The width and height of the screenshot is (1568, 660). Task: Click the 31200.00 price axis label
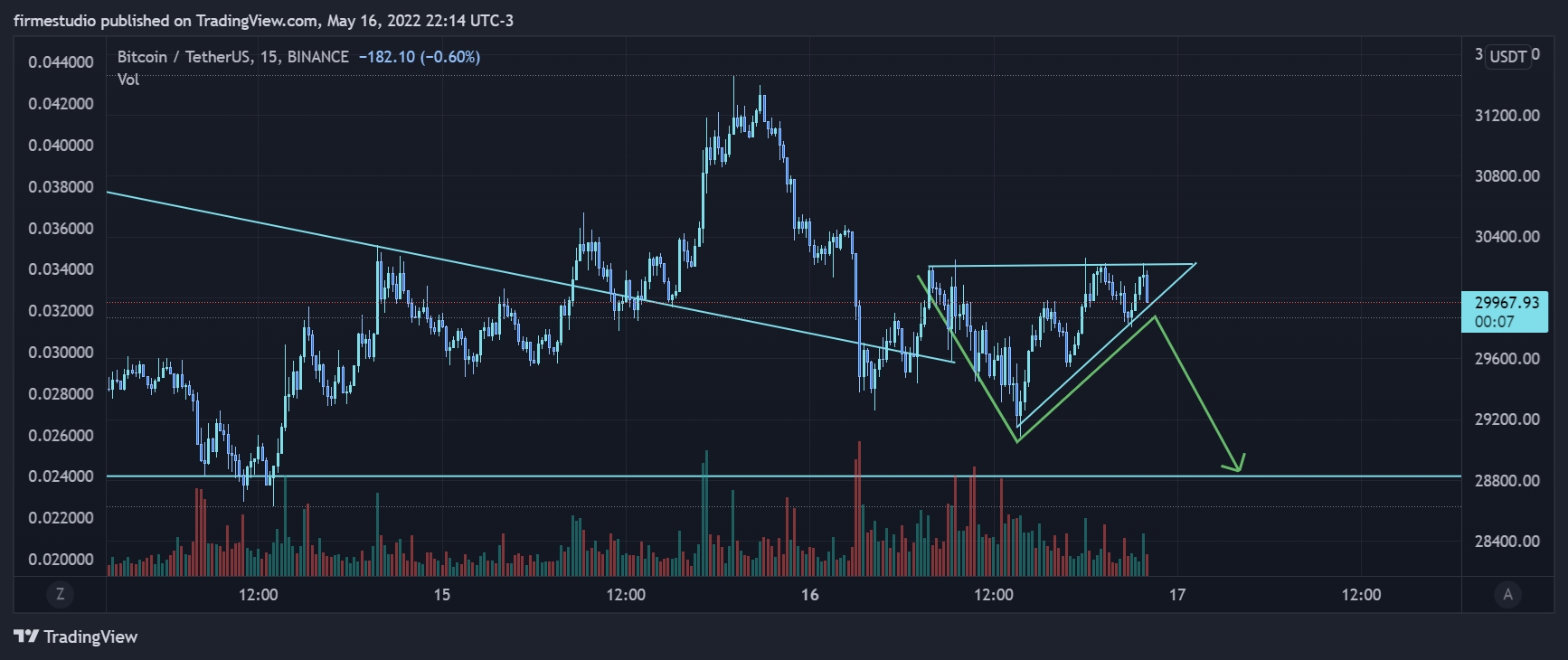click(x=1507, y=116)
